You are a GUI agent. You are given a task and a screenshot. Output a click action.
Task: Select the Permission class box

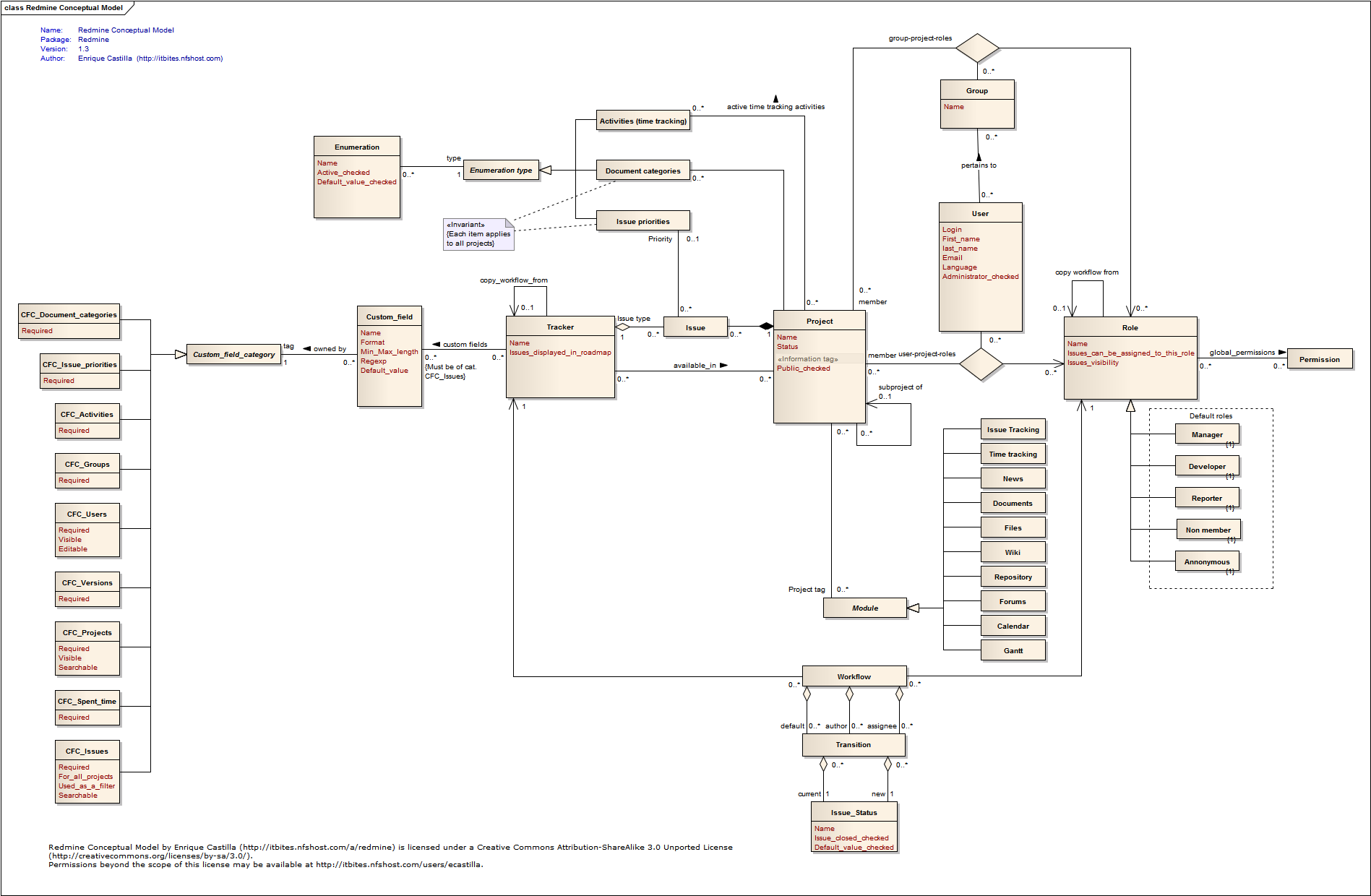(x=1319, y=359)
